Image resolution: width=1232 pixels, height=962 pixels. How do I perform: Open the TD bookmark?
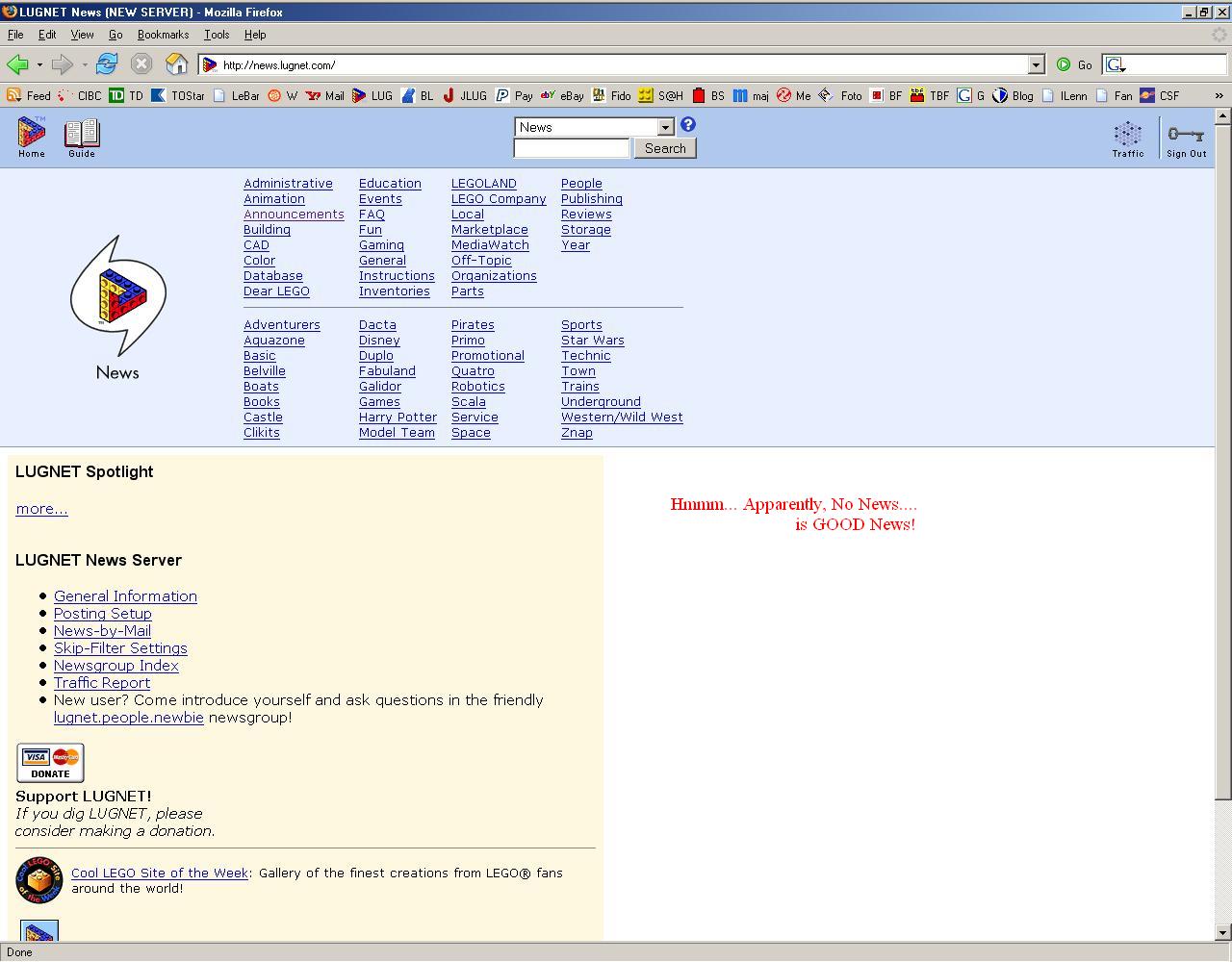[126, 95]
